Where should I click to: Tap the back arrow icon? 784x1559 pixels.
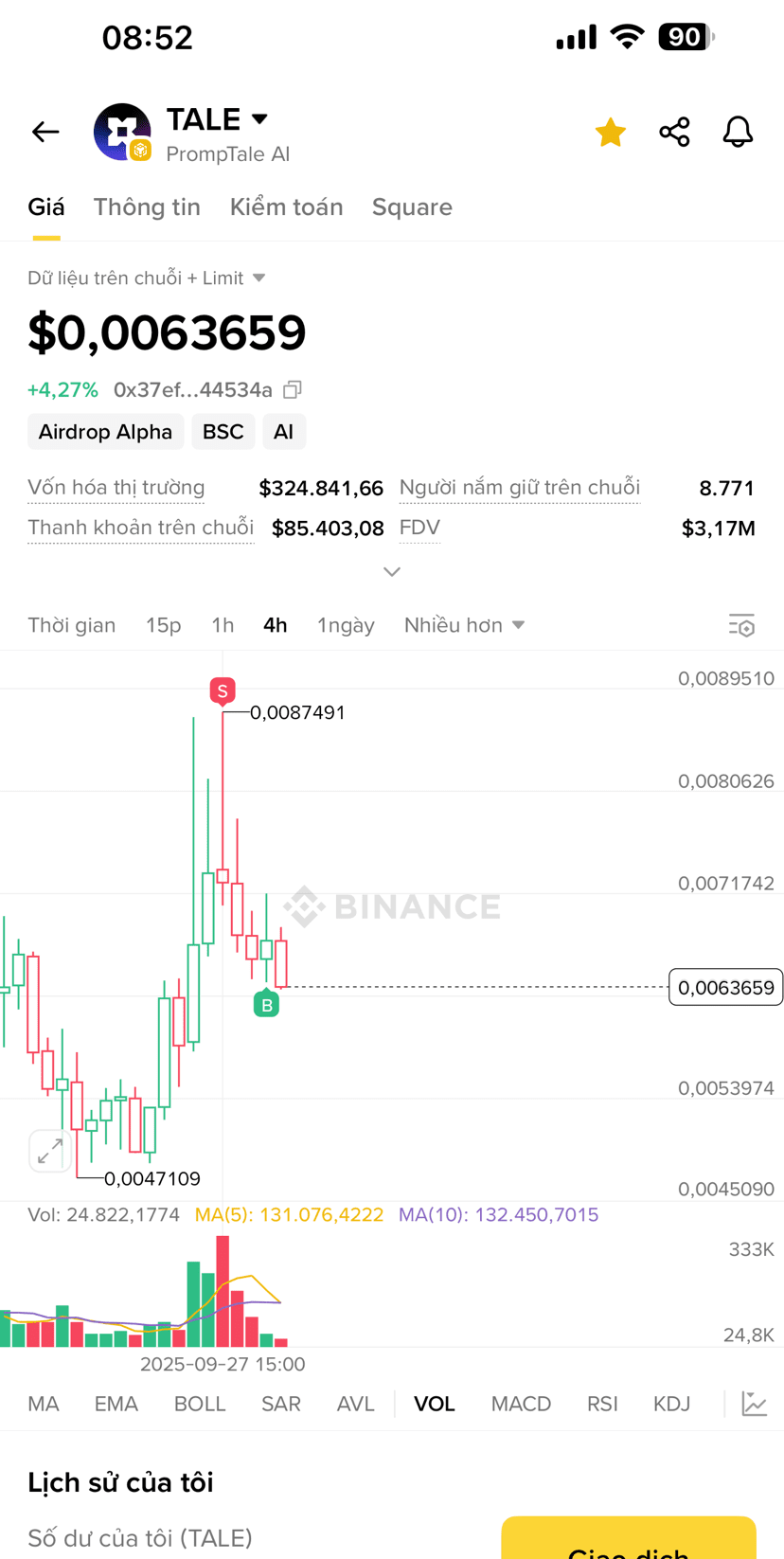click(x=45, y=132)
